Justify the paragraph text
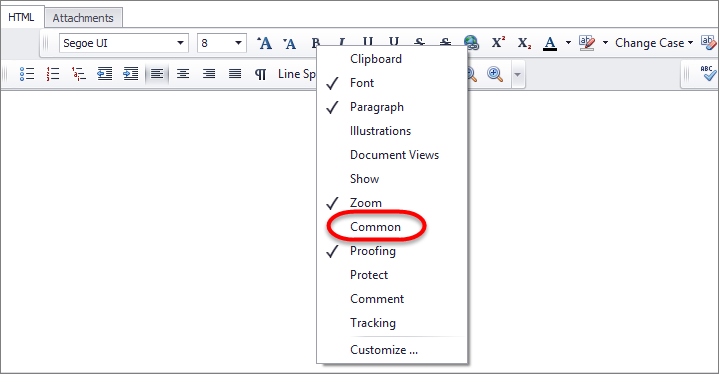 (x=235, y=74)
